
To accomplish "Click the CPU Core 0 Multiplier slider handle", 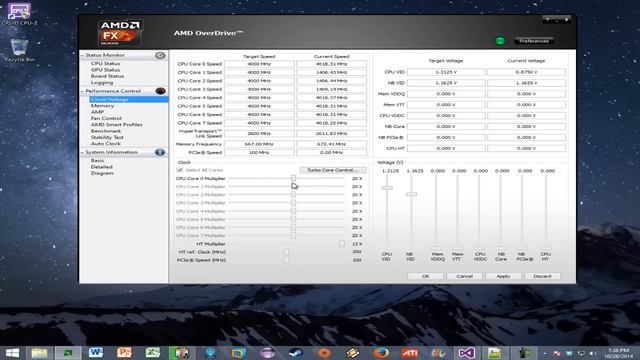I will 293,178.
